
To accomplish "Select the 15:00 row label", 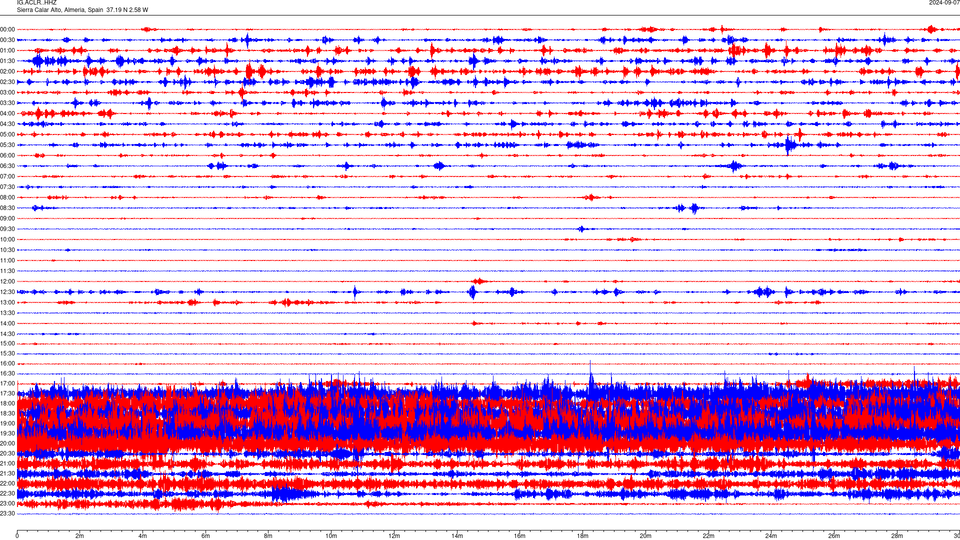I will coord(7,343).
